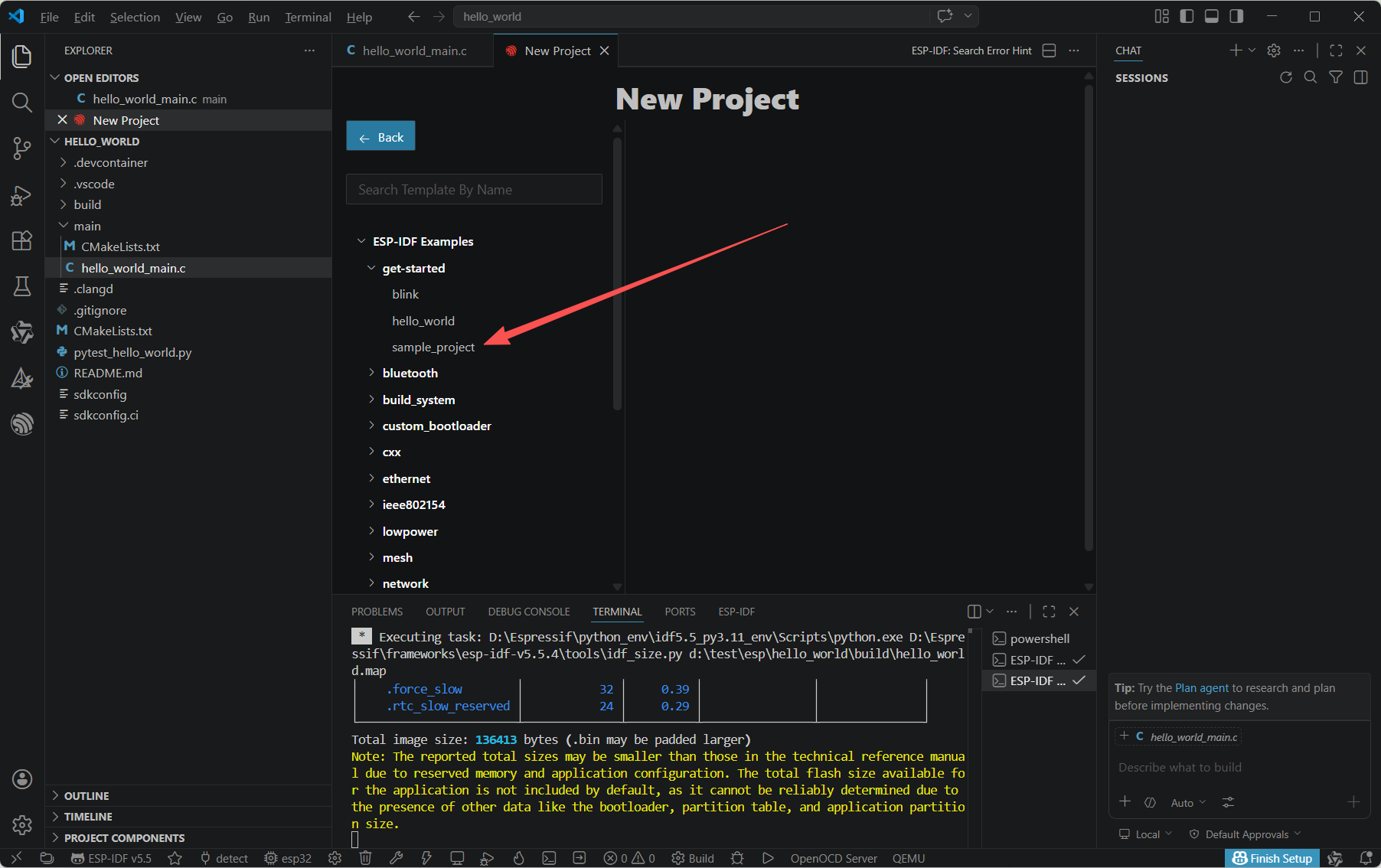Change target device esp32 in status bar
Viewport: 1381px width, 868px height.
click(288, 858)
